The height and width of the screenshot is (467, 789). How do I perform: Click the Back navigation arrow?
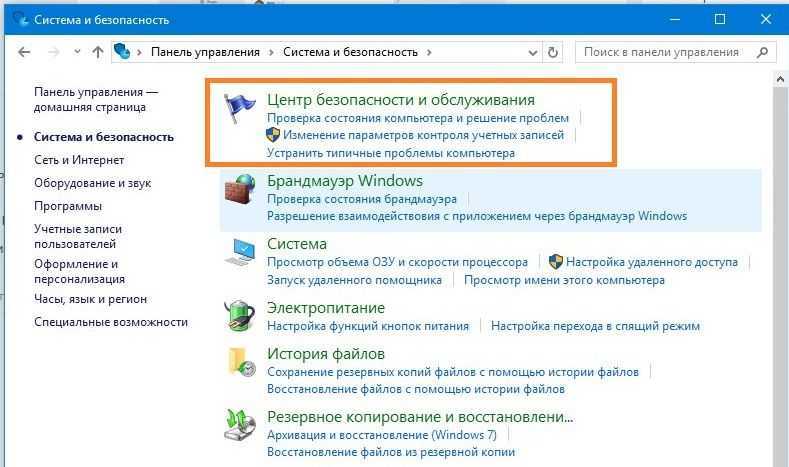click(x=24, y=52)
